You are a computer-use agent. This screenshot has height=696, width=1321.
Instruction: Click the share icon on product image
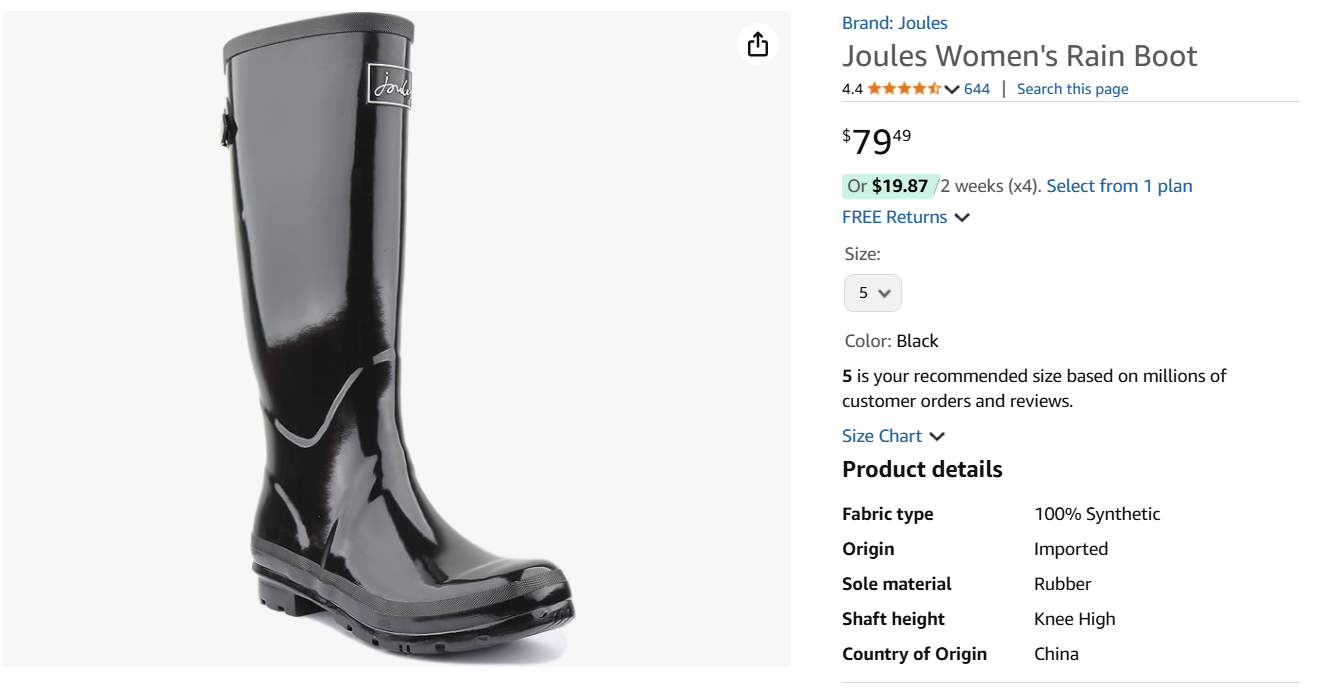[x=758, y=44]
